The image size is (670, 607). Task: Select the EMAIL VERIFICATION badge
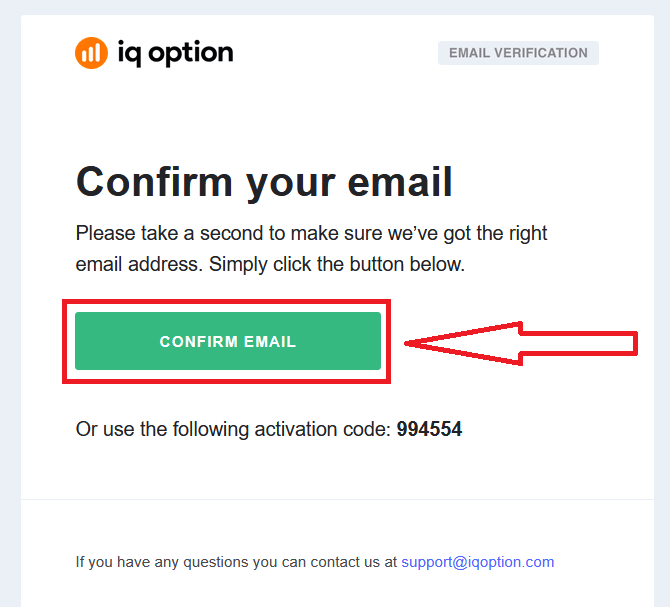(x=518, y=53)
